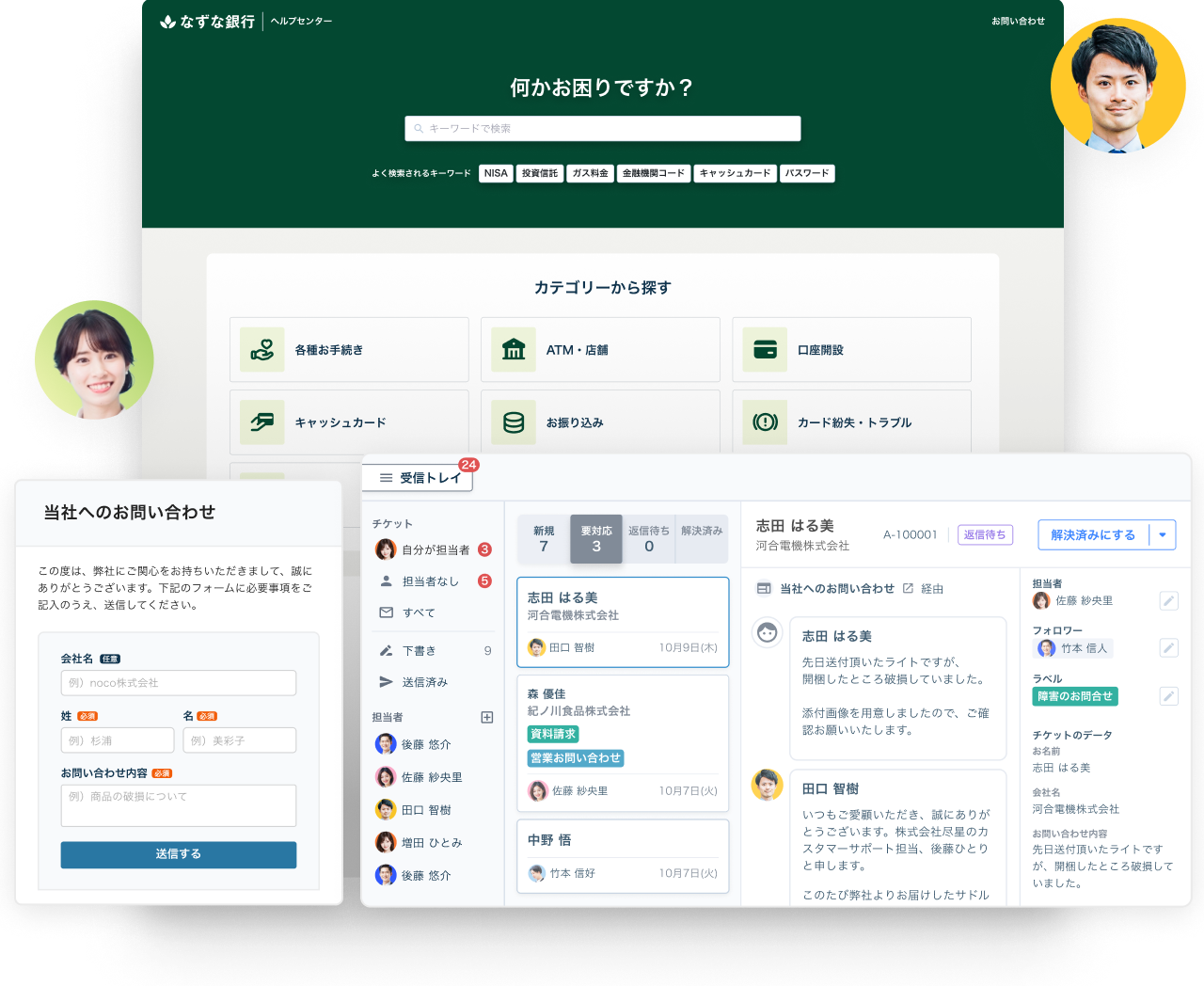This screenshot has height=986, width=1204.
Task: Open the 受信トレイ menu selector
Action: click(418, 478)
